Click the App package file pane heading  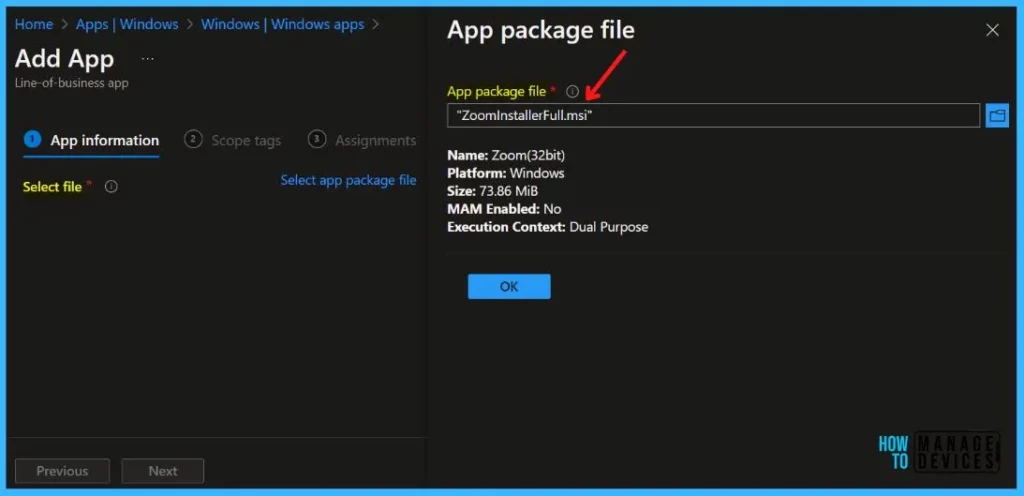point(541,31)
